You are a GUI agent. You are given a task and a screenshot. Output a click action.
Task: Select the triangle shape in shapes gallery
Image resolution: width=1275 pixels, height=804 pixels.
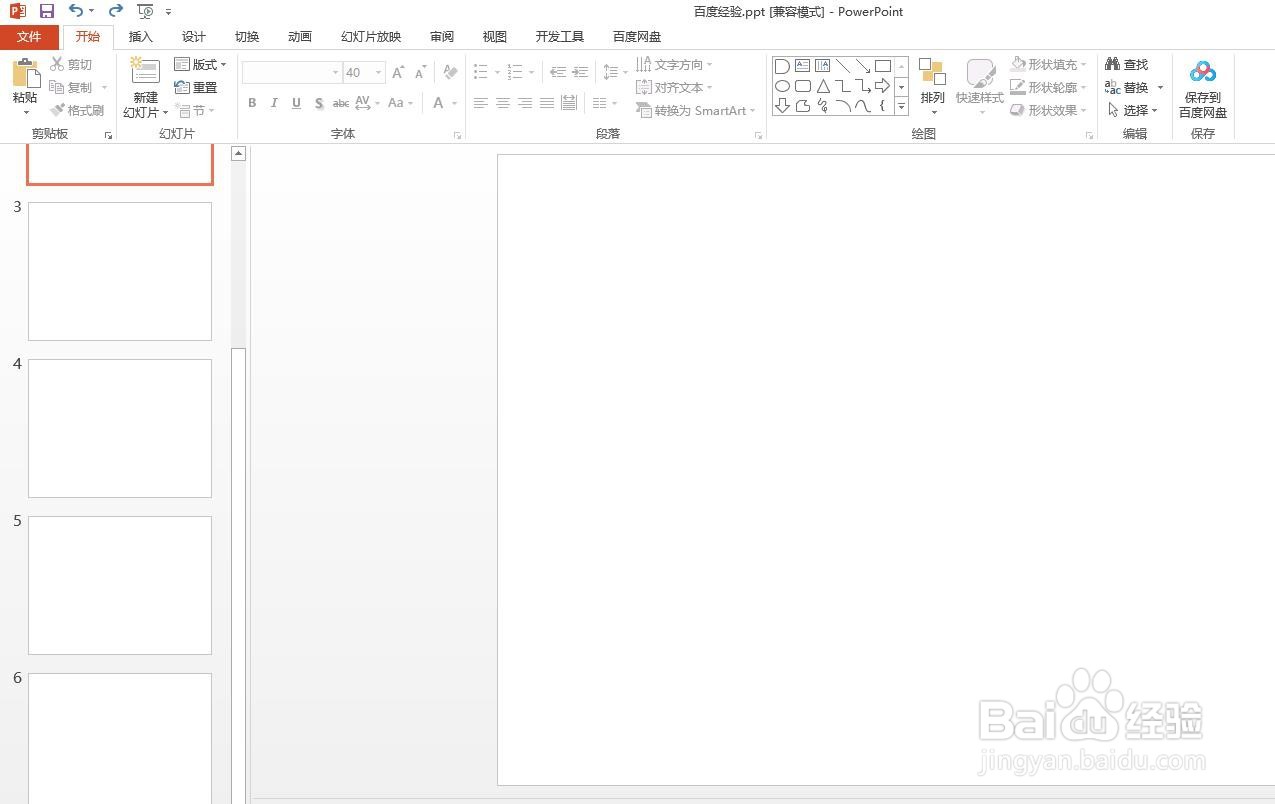[823, 86]
